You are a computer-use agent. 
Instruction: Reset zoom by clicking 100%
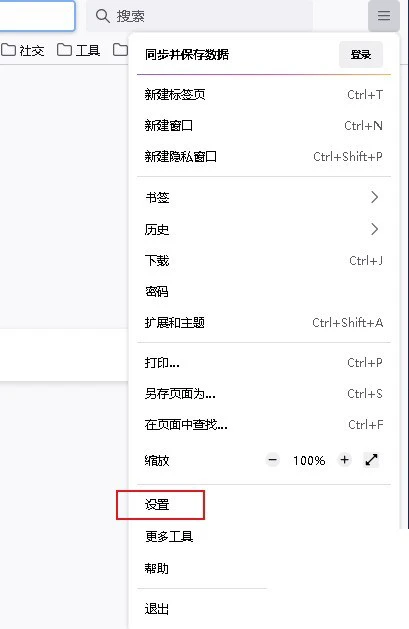tap(309, 460)
